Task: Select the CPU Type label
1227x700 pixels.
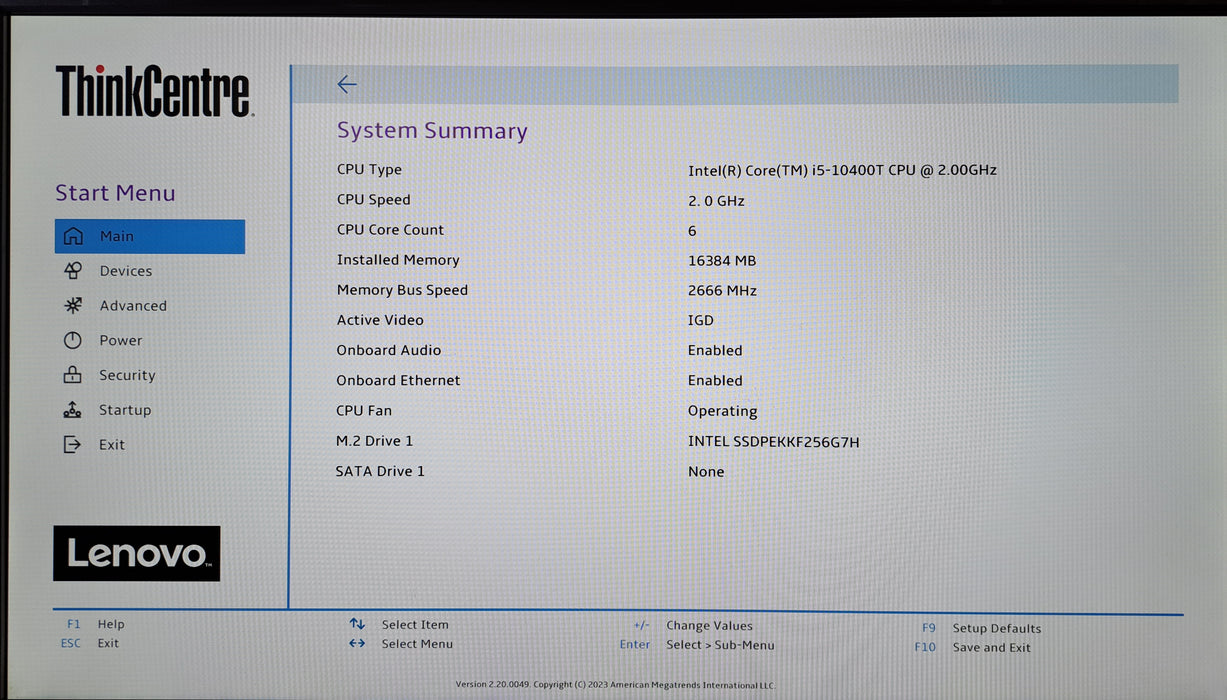Action: [x=369, y=170]
